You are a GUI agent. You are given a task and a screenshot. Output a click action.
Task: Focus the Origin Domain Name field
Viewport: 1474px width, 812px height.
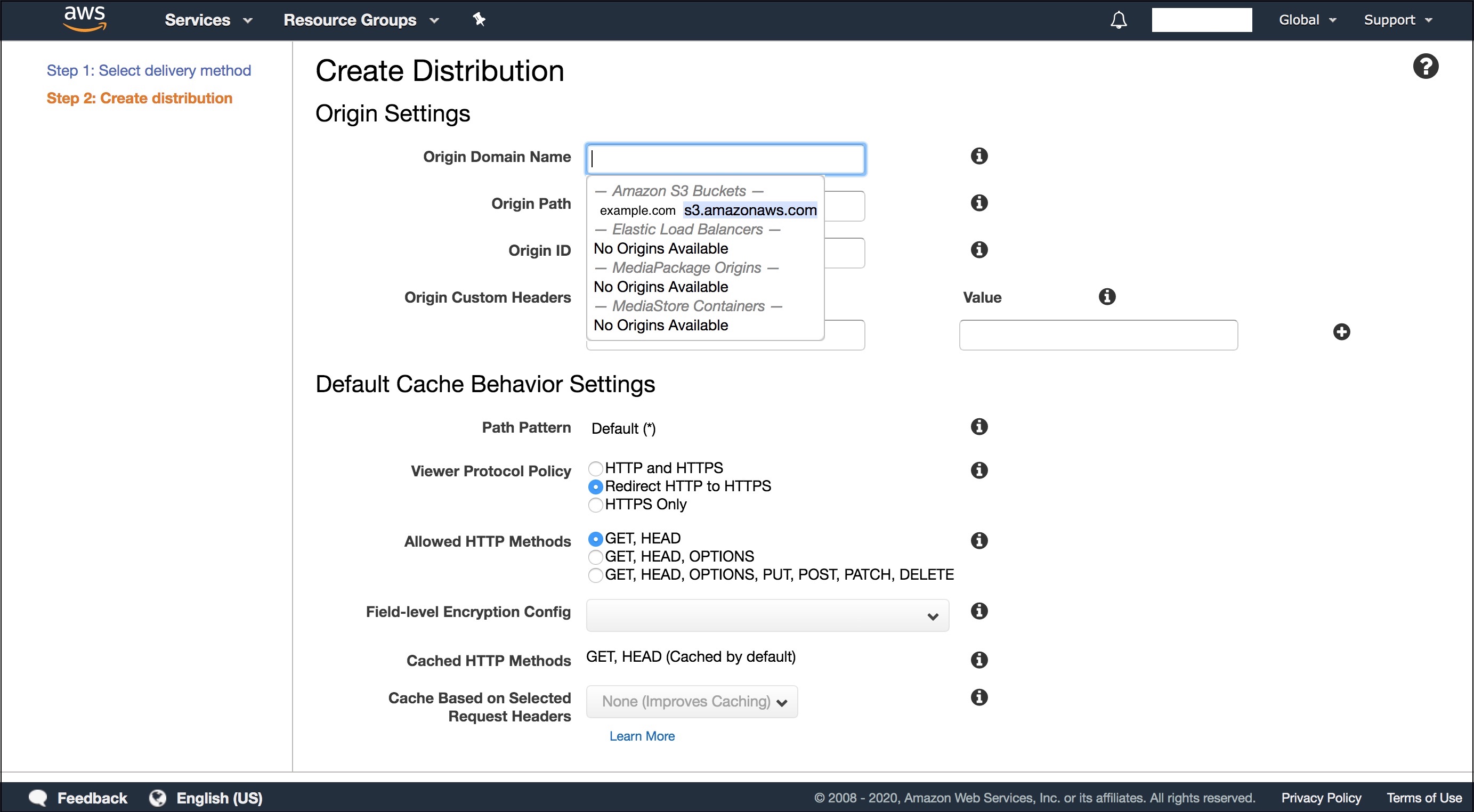(x=726, y=159)
